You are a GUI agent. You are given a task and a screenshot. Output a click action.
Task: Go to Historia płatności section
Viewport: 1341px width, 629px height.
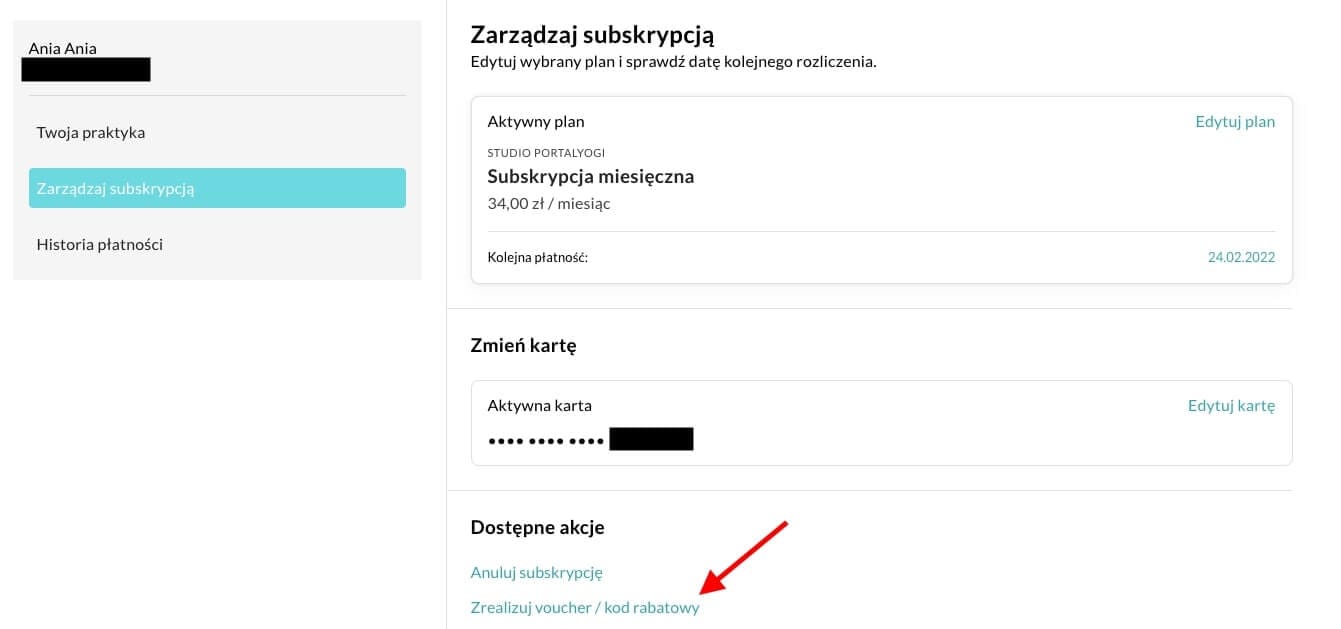point(100,244)
